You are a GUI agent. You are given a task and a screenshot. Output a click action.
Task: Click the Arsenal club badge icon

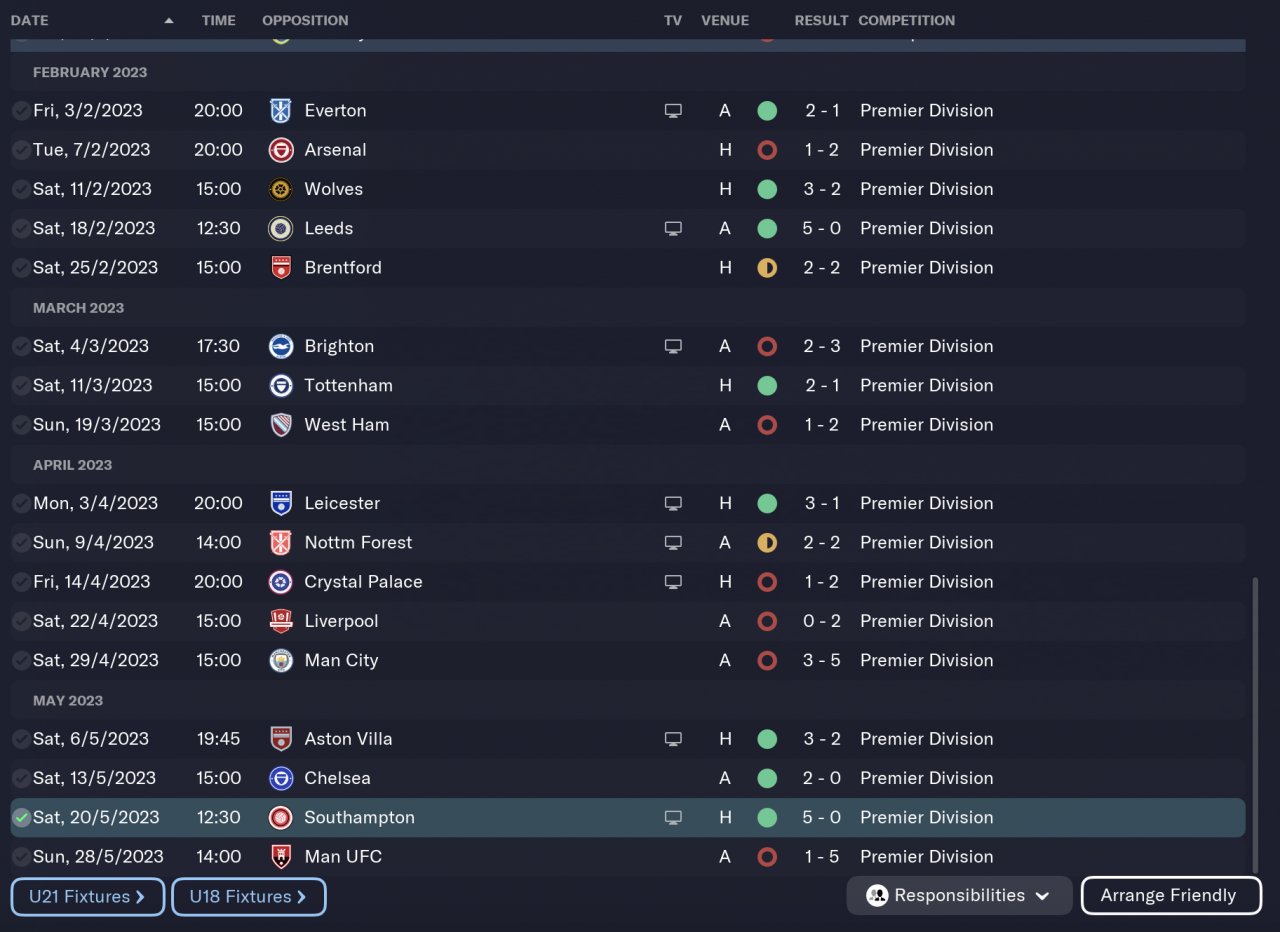281,150
